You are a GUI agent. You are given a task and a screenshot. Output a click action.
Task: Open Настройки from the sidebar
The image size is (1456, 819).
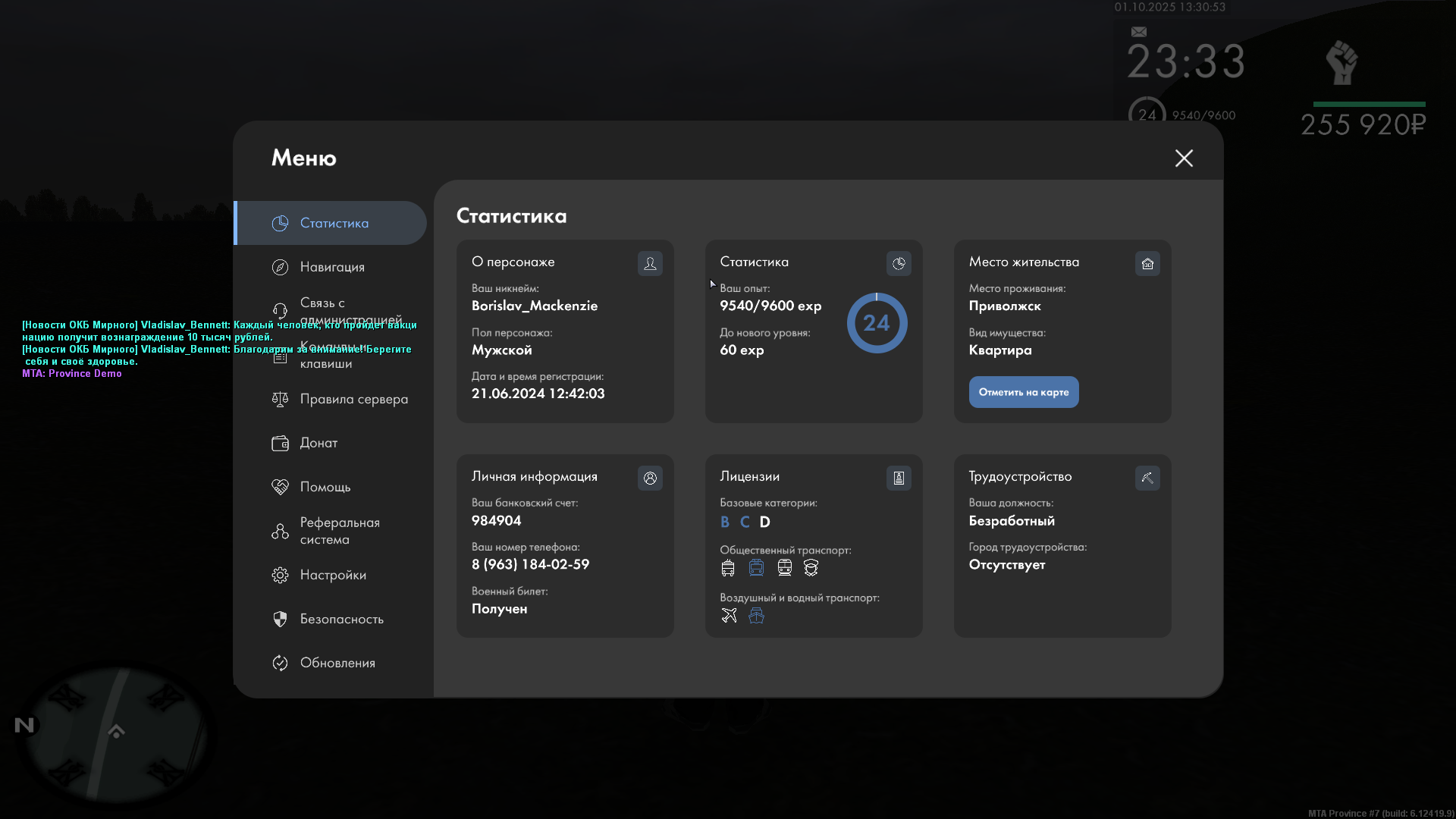pos(333,575)
